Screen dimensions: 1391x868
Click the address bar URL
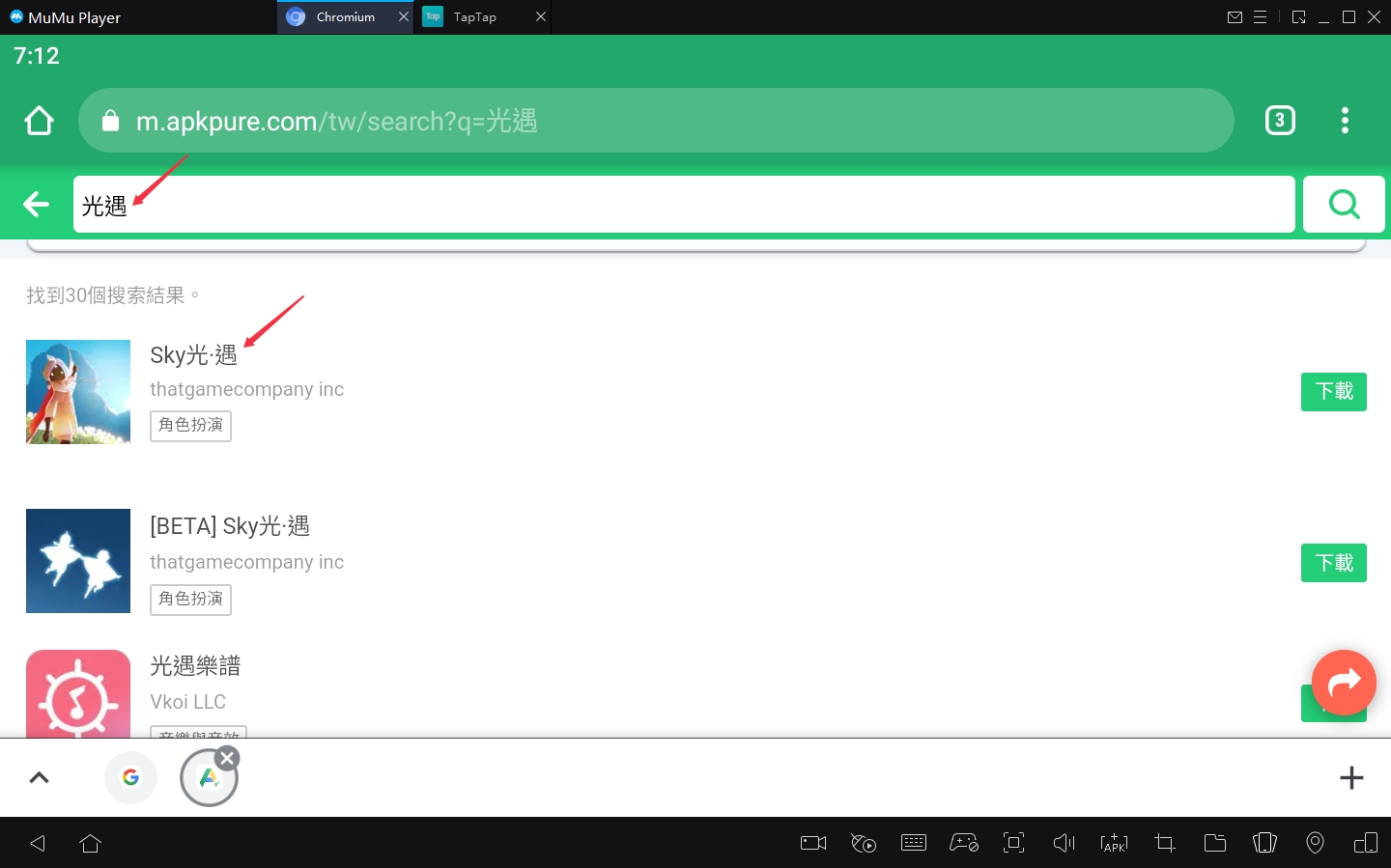tap(336, 121)
